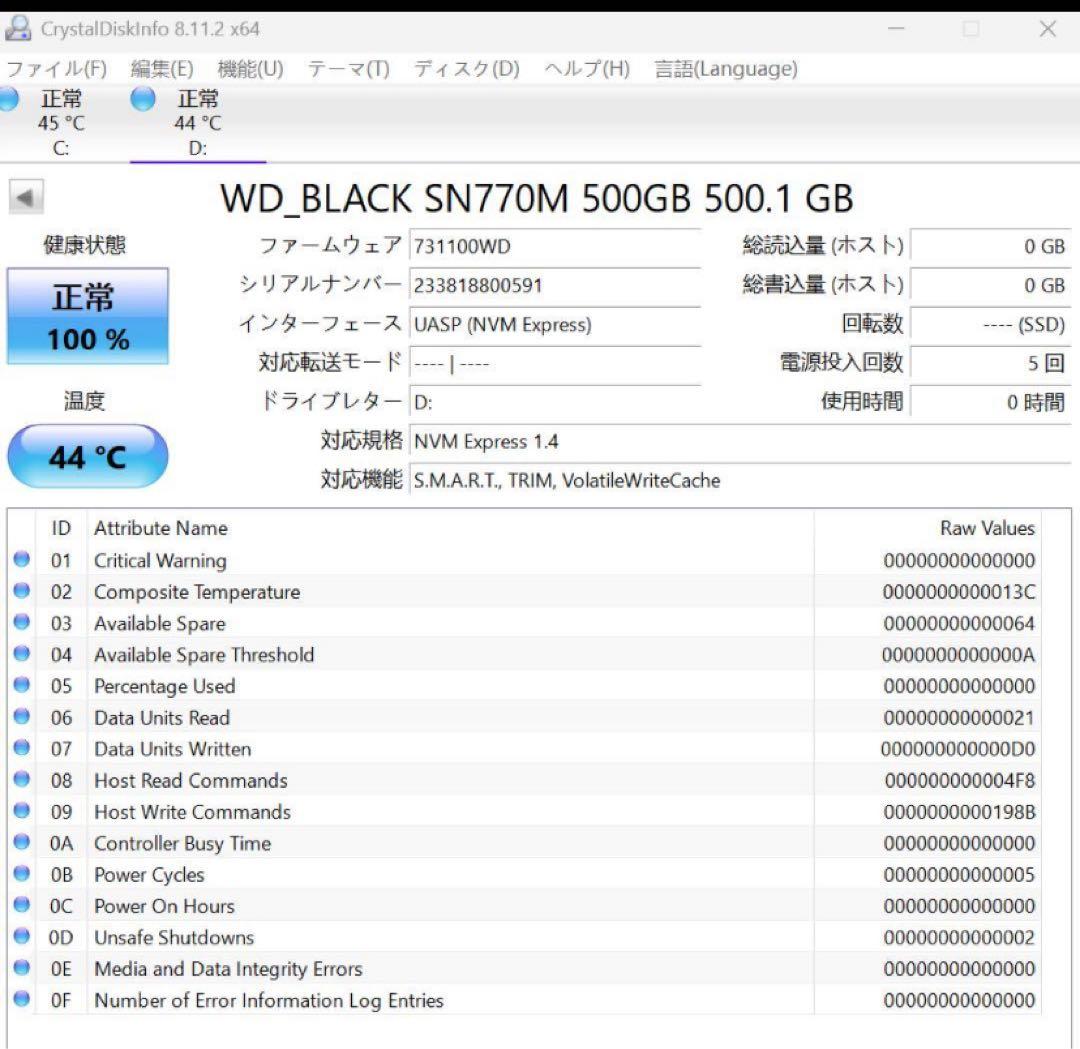Open the 機能(U) menu

[x=250, y=69]
